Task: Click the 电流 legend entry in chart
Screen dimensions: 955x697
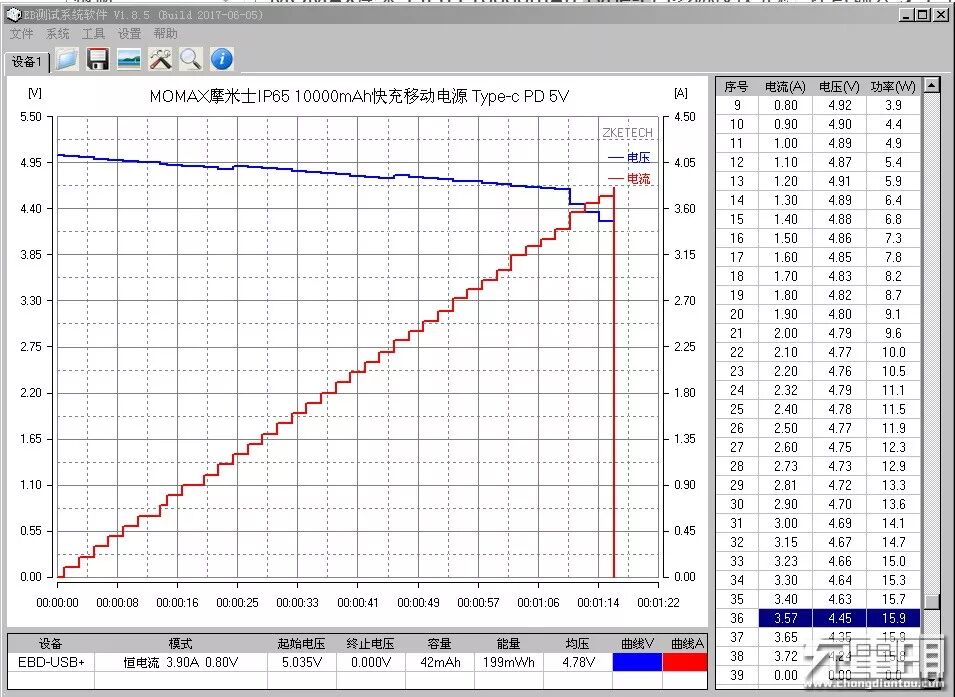Action: [x=629, y=179]
